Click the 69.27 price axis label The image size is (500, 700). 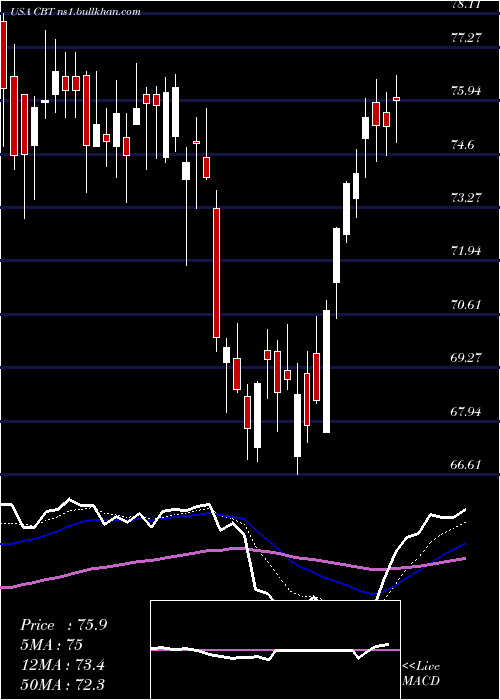click(466, 358)
